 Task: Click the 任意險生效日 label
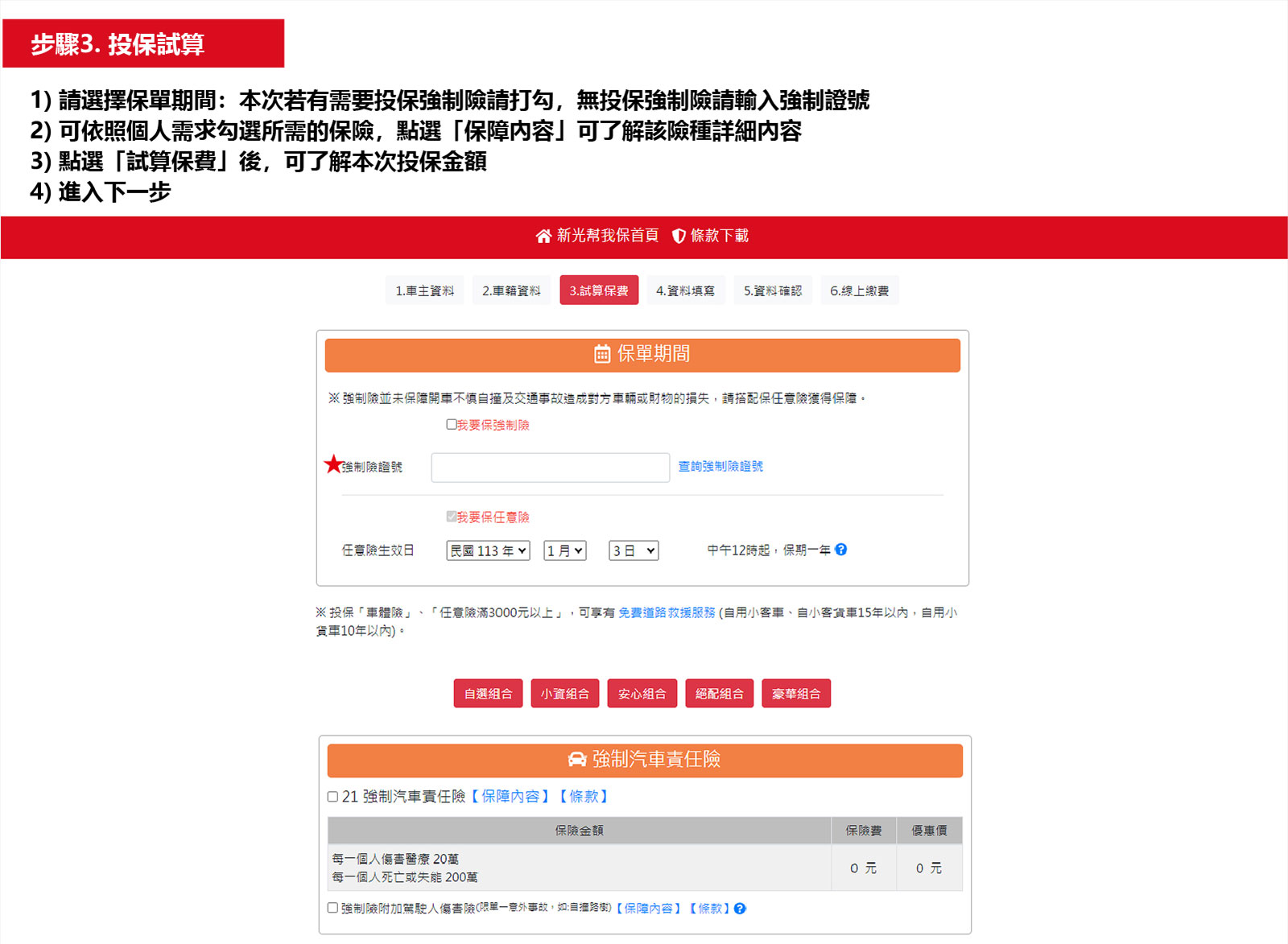tap(378, 550)
